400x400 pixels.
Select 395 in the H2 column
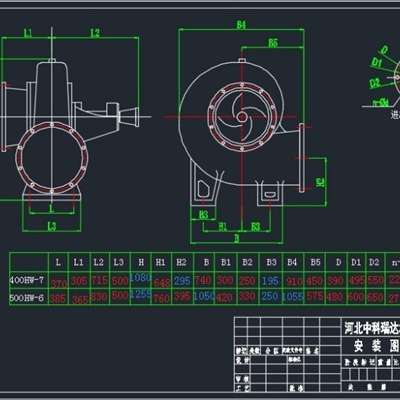(x=182, y=296)
